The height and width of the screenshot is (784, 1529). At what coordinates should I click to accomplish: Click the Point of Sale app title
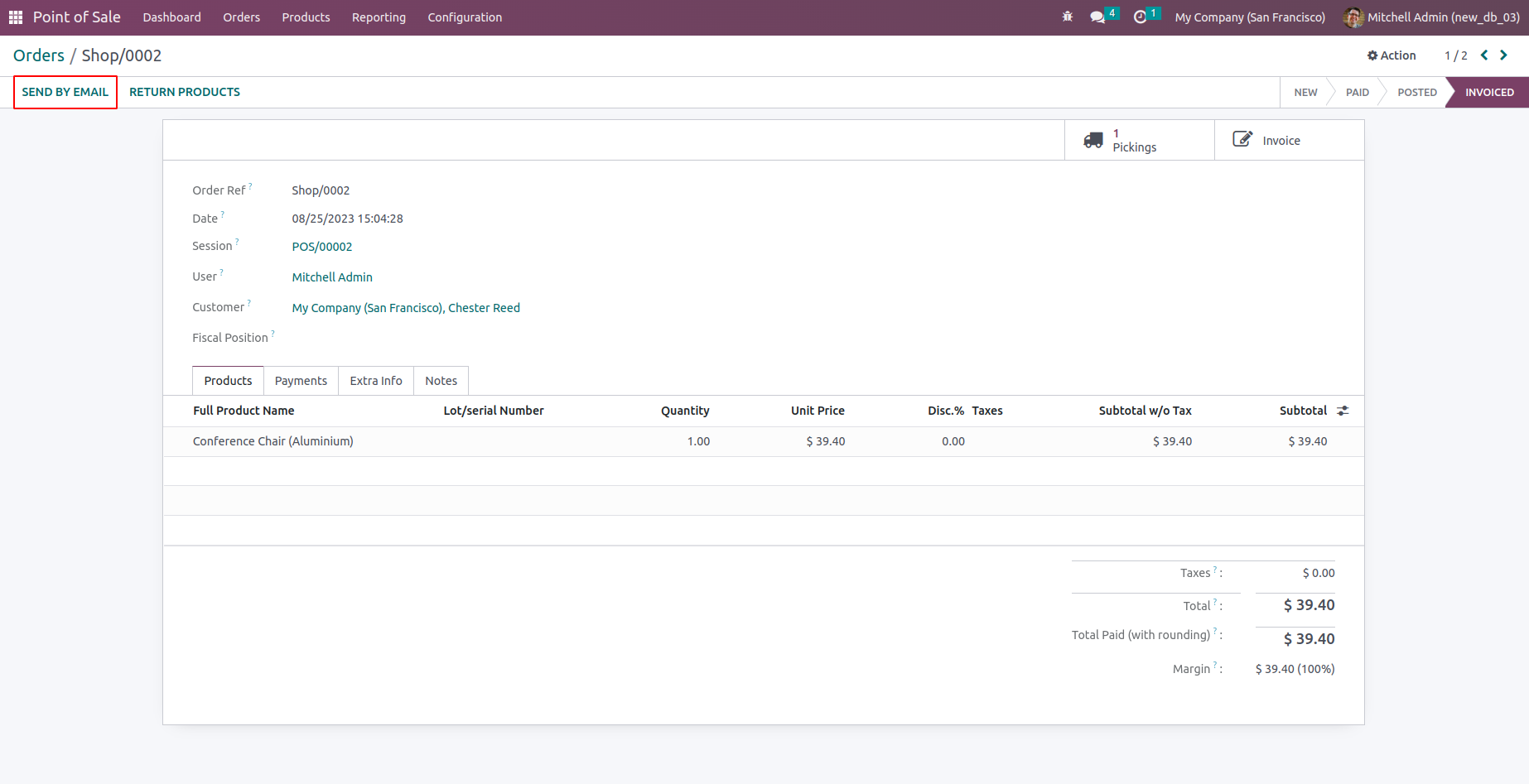click(77, 17)
